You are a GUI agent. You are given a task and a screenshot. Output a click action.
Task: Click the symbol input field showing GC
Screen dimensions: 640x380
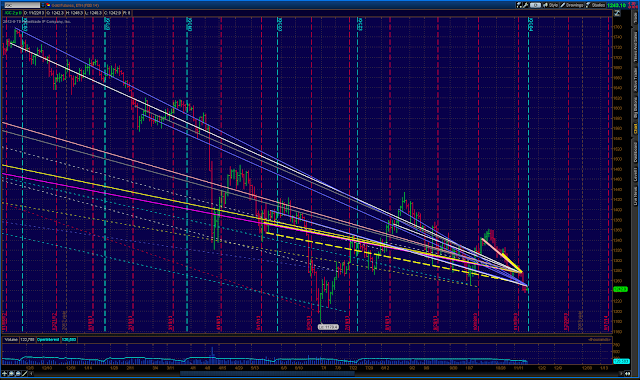[22, 5]
